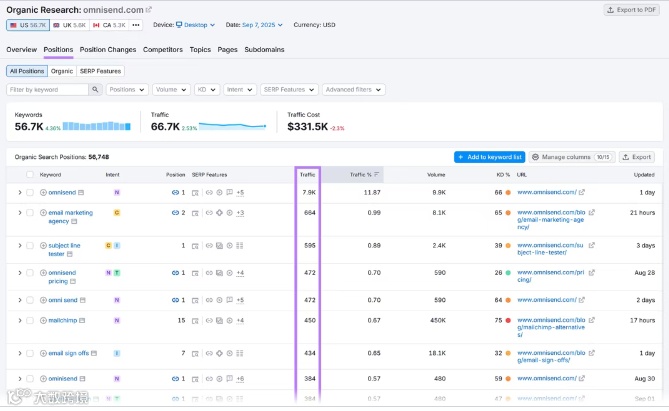Click Export to PDF button
Screen dimensions: 669x411
click(631, 10)
